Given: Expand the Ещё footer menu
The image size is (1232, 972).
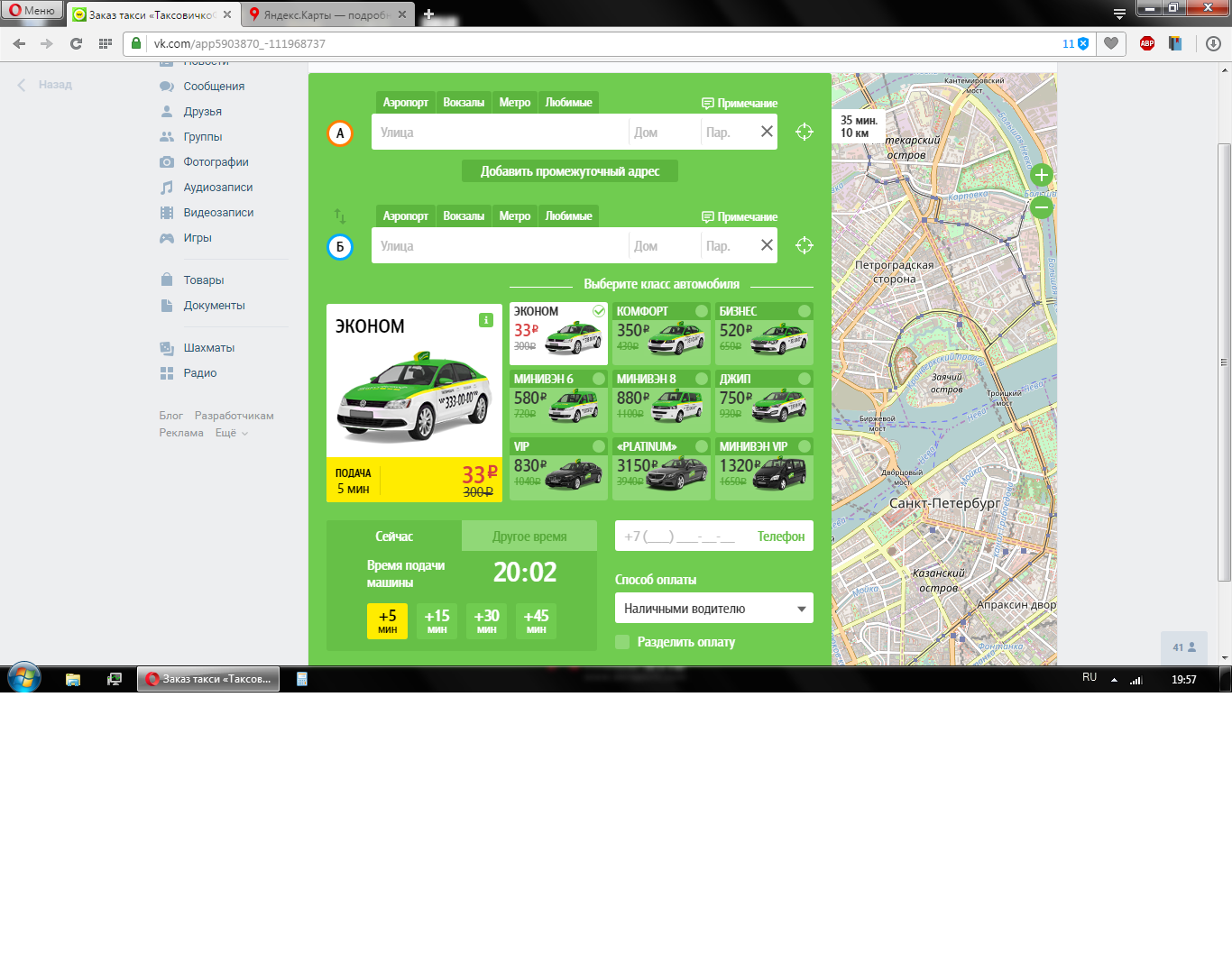Looking at the screenshot, I should 232,433.
